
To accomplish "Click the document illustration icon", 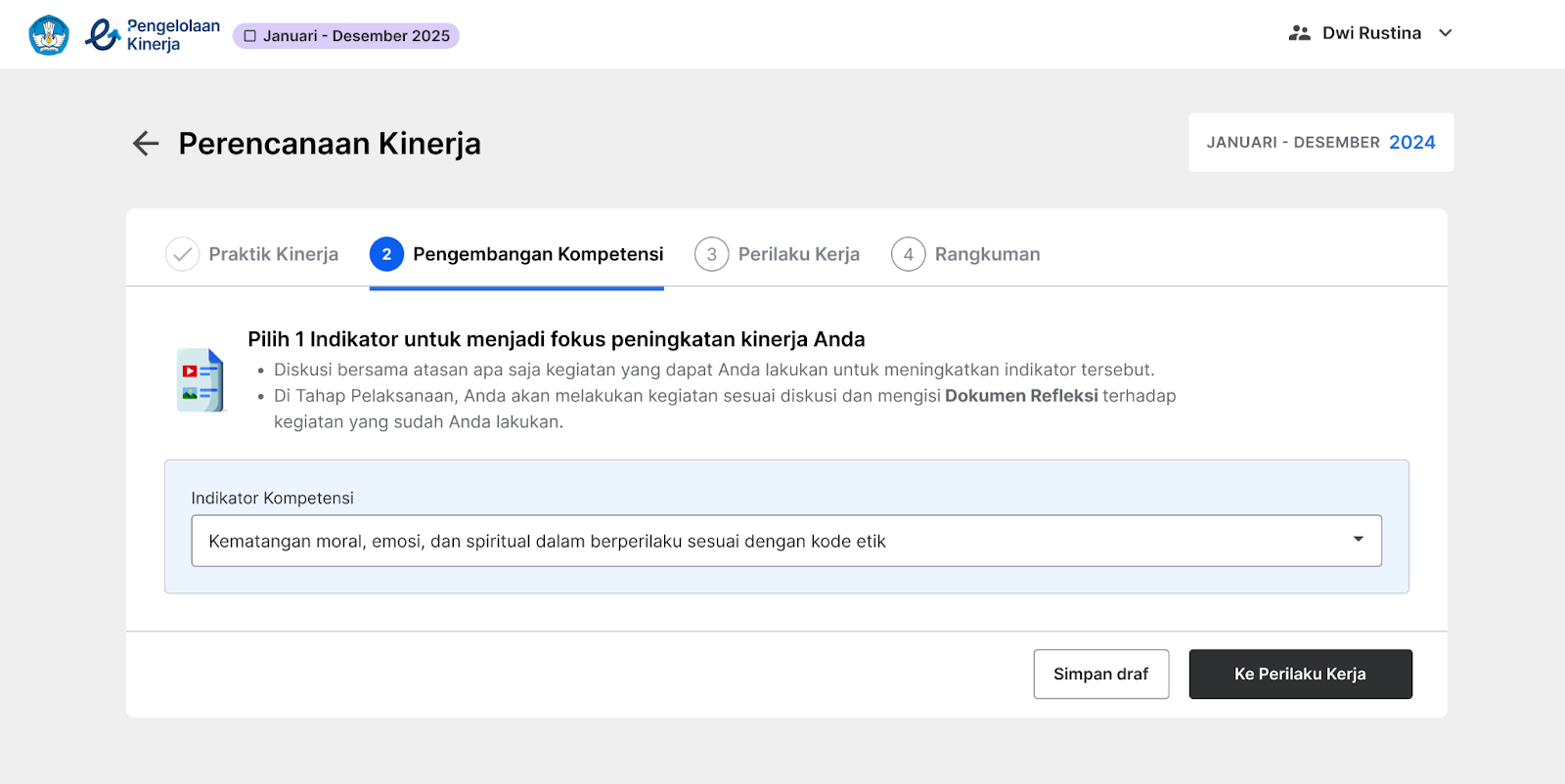I will tap(200, 380).
